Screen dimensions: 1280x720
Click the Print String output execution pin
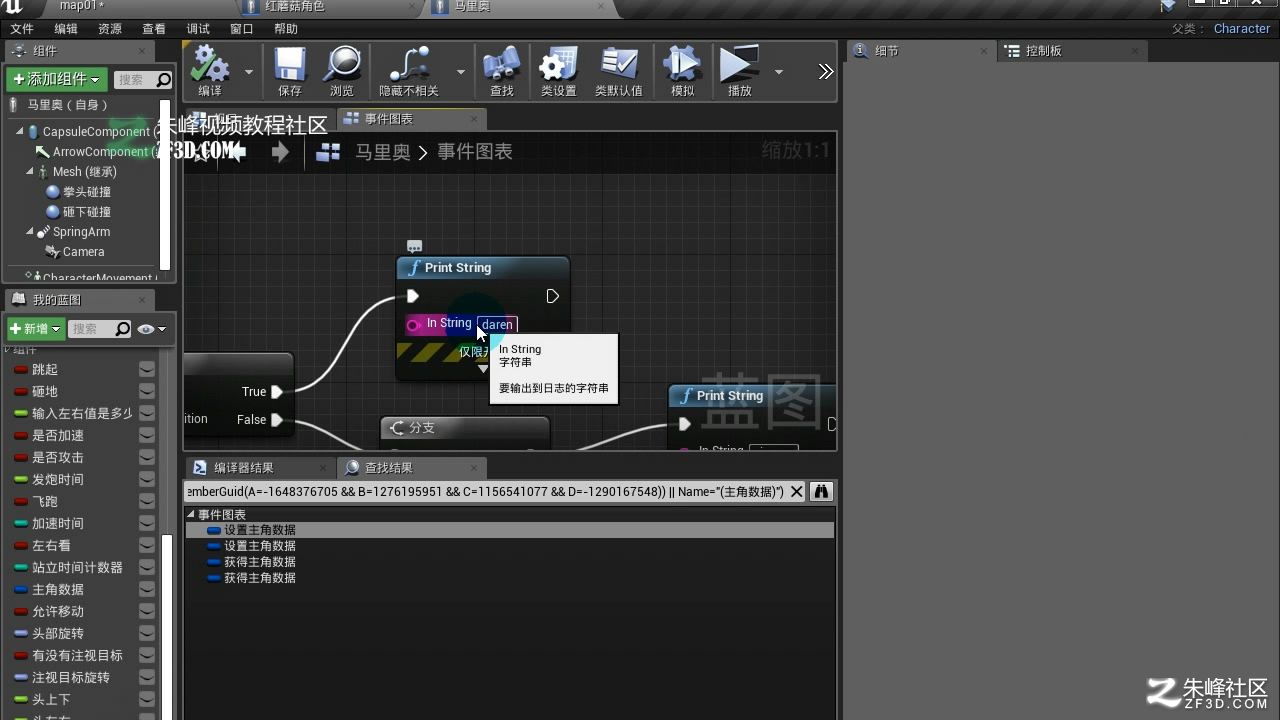(x=552, y=296)
